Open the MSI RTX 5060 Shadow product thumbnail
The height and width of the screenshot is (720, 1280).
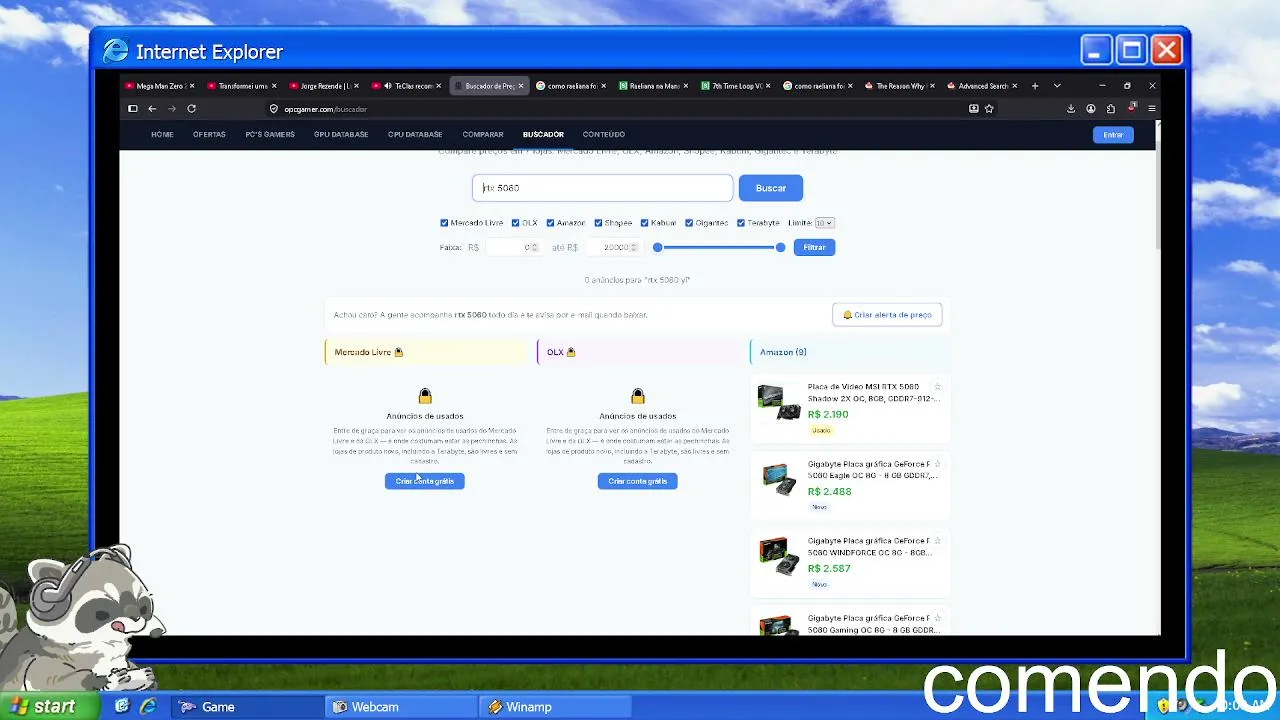click(779, 400)
